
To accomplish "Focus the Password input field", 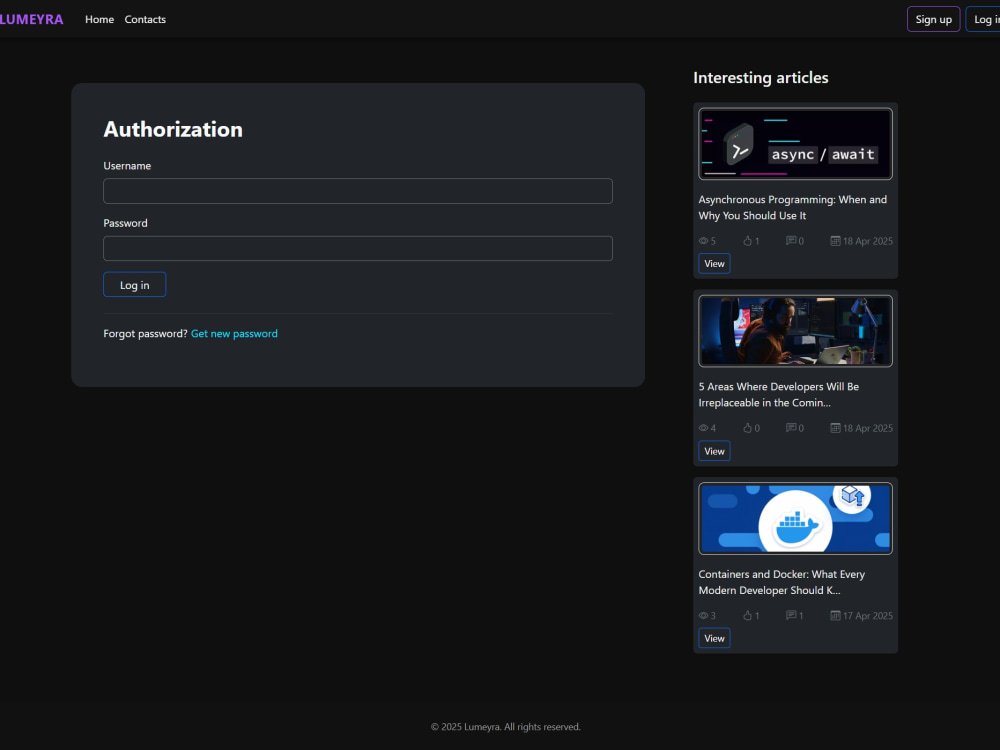I will [358, 248].
